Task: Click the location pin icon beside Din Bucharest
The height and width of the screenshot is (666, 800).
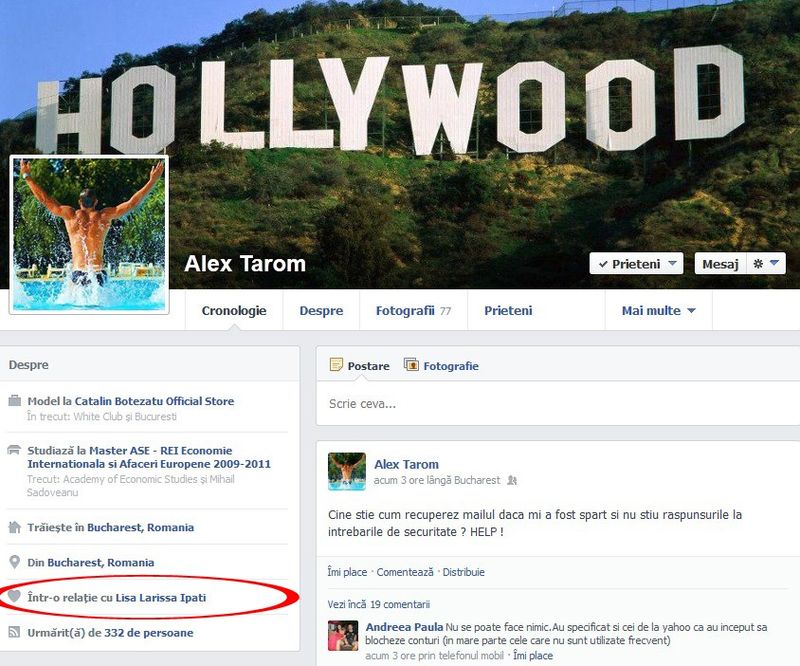Action: coord(15,562)
